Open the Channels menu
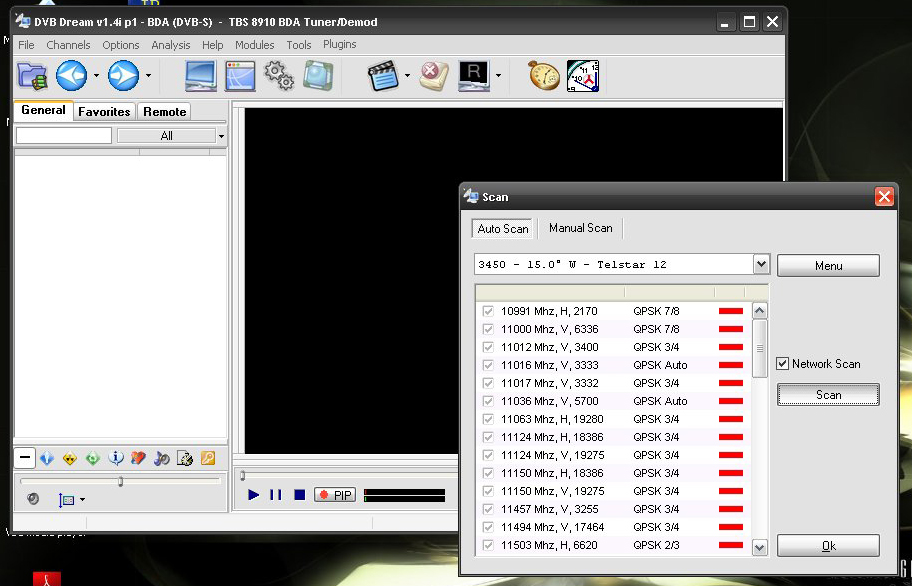 [x=68, y=45]
